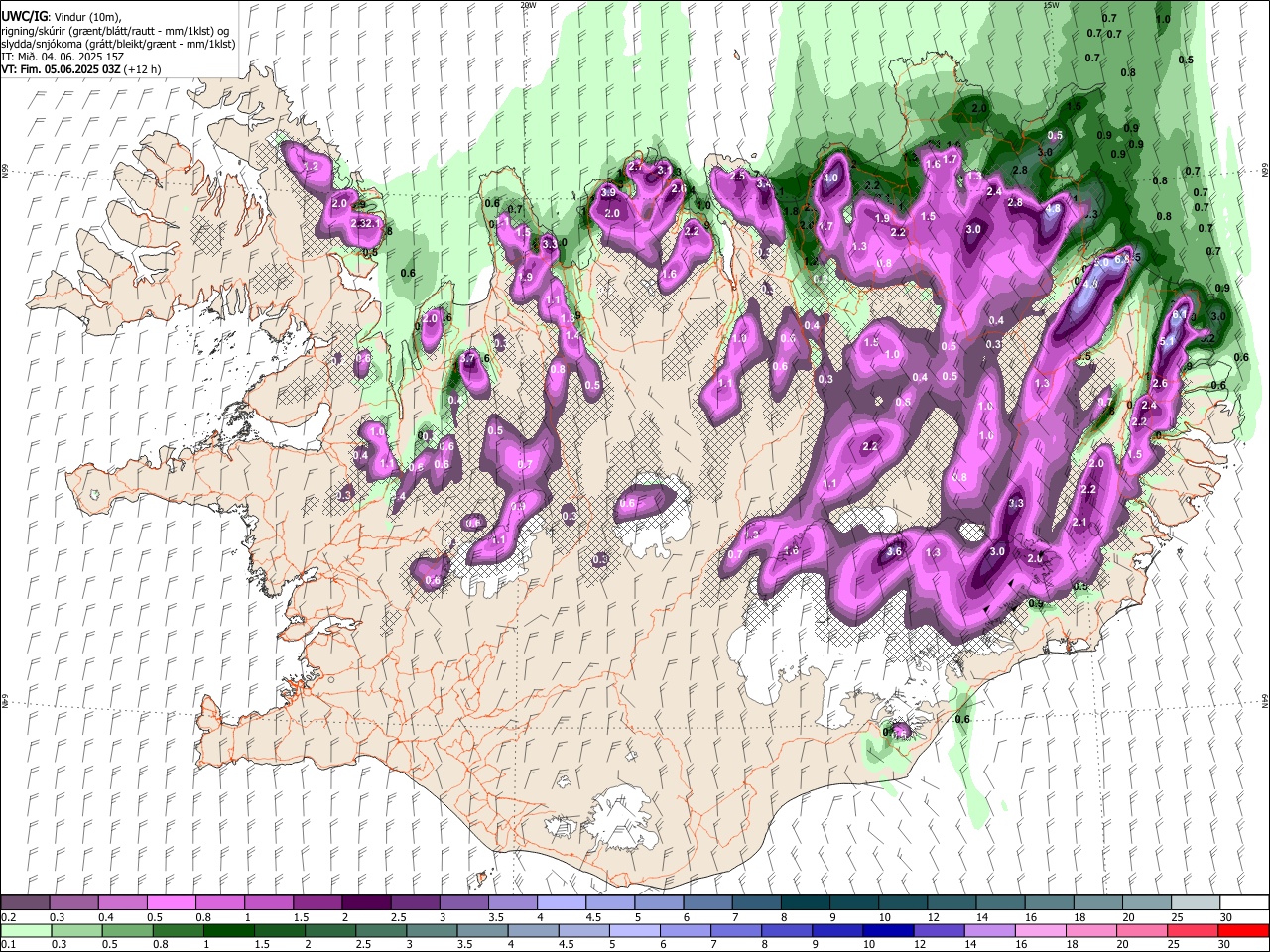Click the '3.9' snowfall value on the map
Screen dimensions: 1270x952
pyautogui.click(x=608, y=192)
